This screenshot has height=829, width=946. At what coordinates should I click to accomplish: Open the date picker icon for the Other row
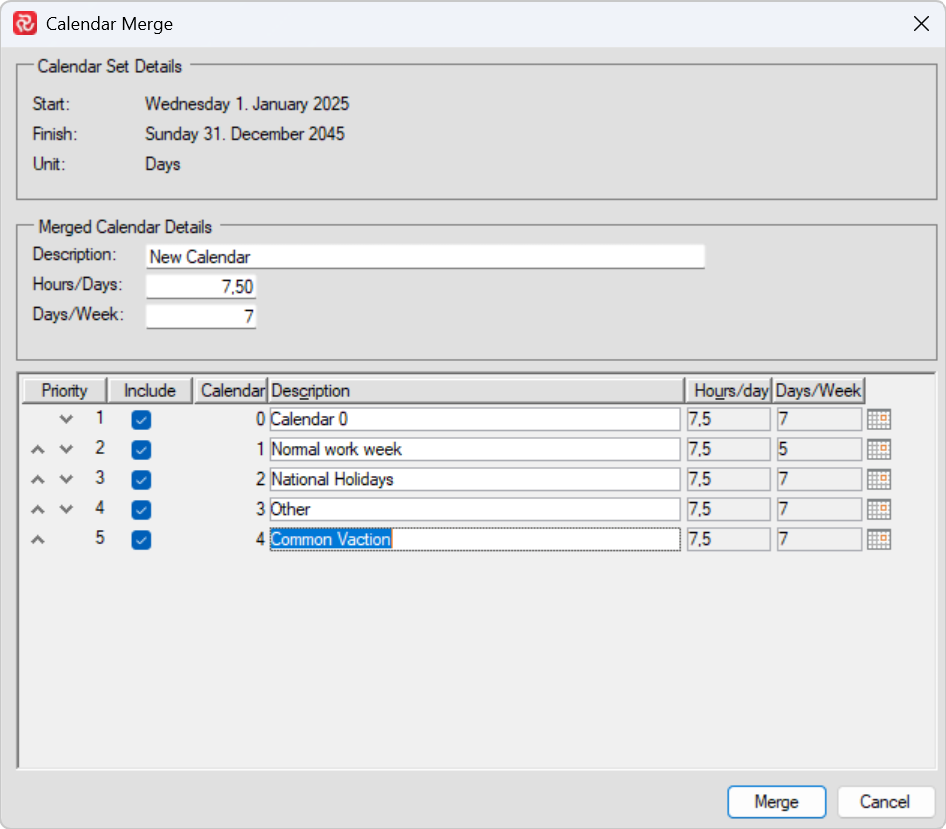pos(878,509)
